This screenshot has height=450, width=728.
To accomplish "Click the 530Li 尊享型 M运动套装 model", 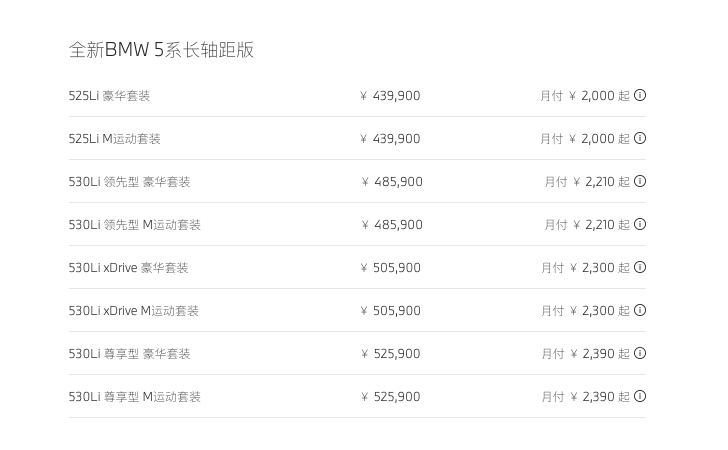I will (x=134, y=397).
